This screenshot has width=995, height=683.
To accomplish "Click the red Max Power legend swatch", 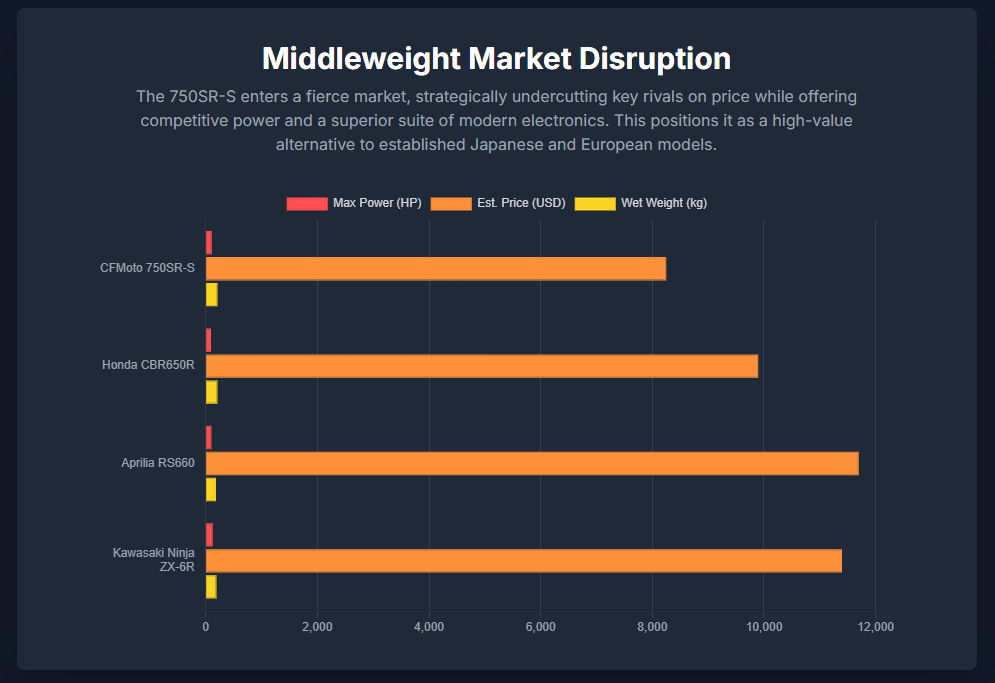I will (x=307, y=203).
